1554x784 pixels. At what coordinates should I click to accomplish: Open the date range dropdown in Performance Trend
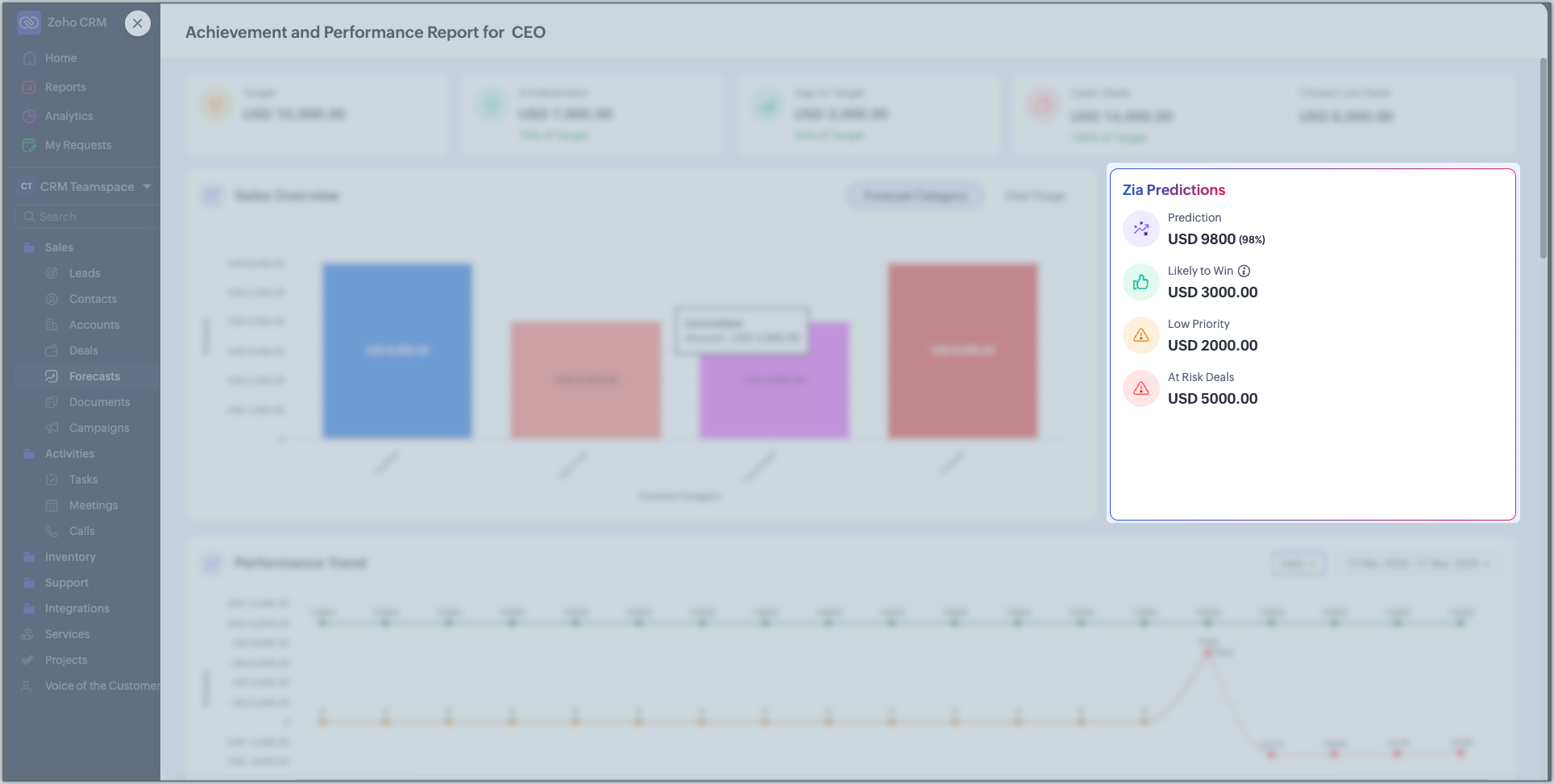point(1418,563)
